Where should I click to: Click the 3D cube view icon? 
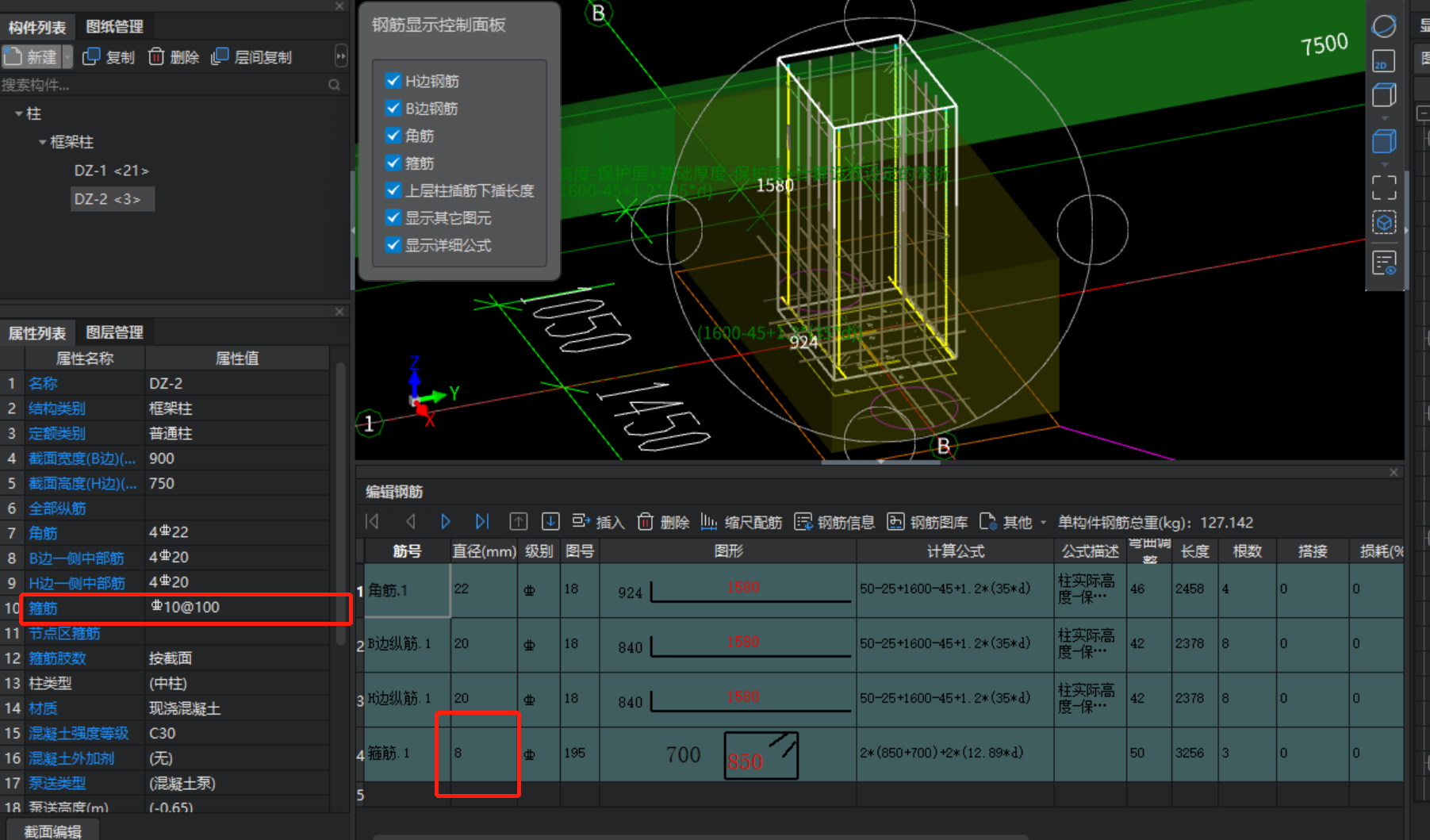click(x=1384, y=95)
